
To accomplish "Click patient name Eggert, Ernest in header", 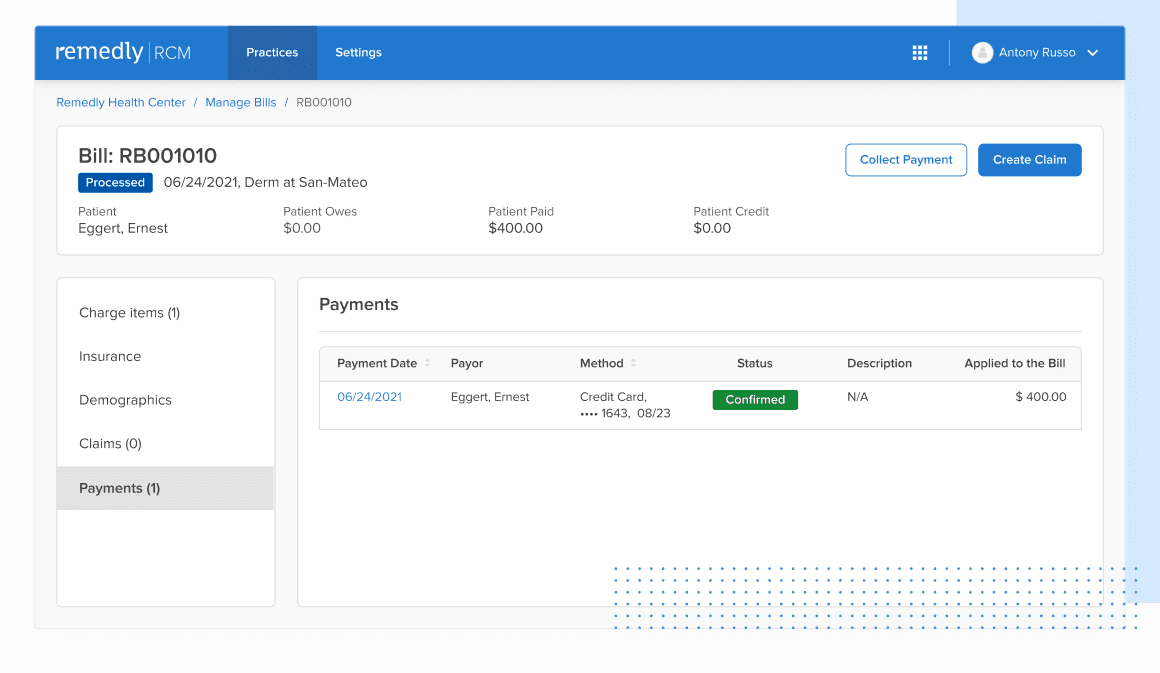I will point(123,229).
